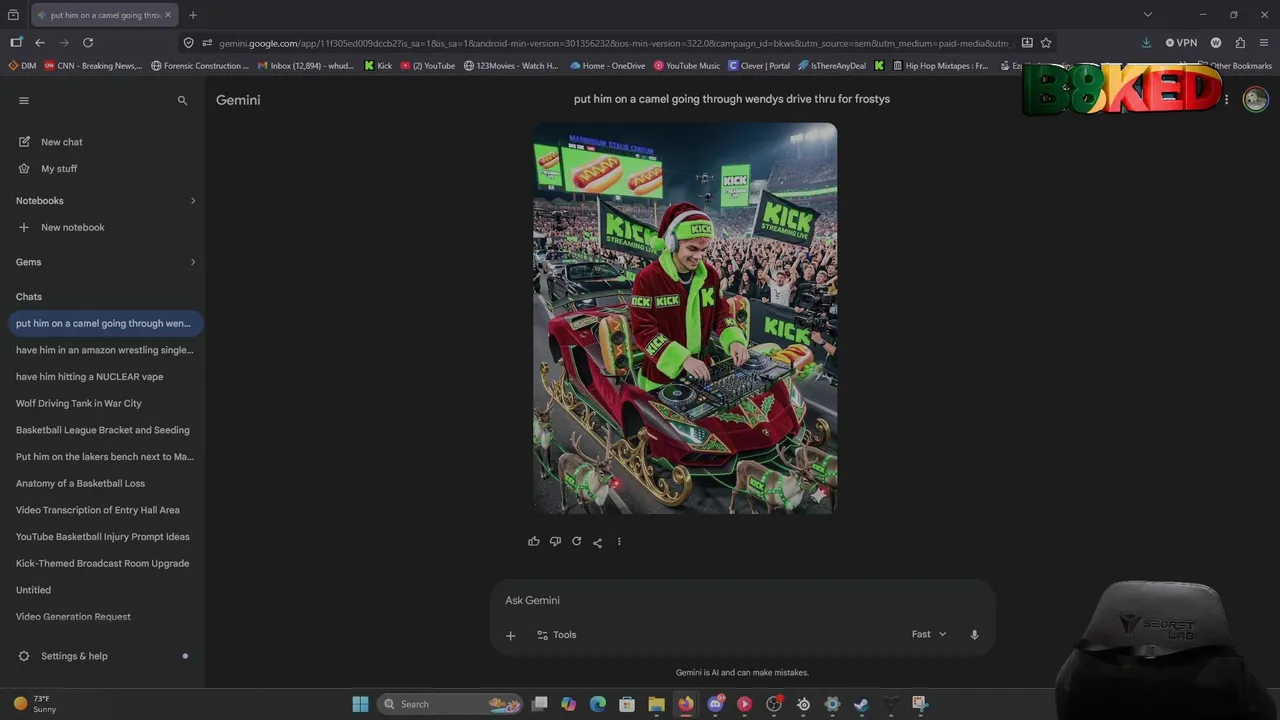Open chat 'YouTube Basketball Injury Prompt Ideas'
Viewport: 1280px width, 720px height.
point(105,537)
